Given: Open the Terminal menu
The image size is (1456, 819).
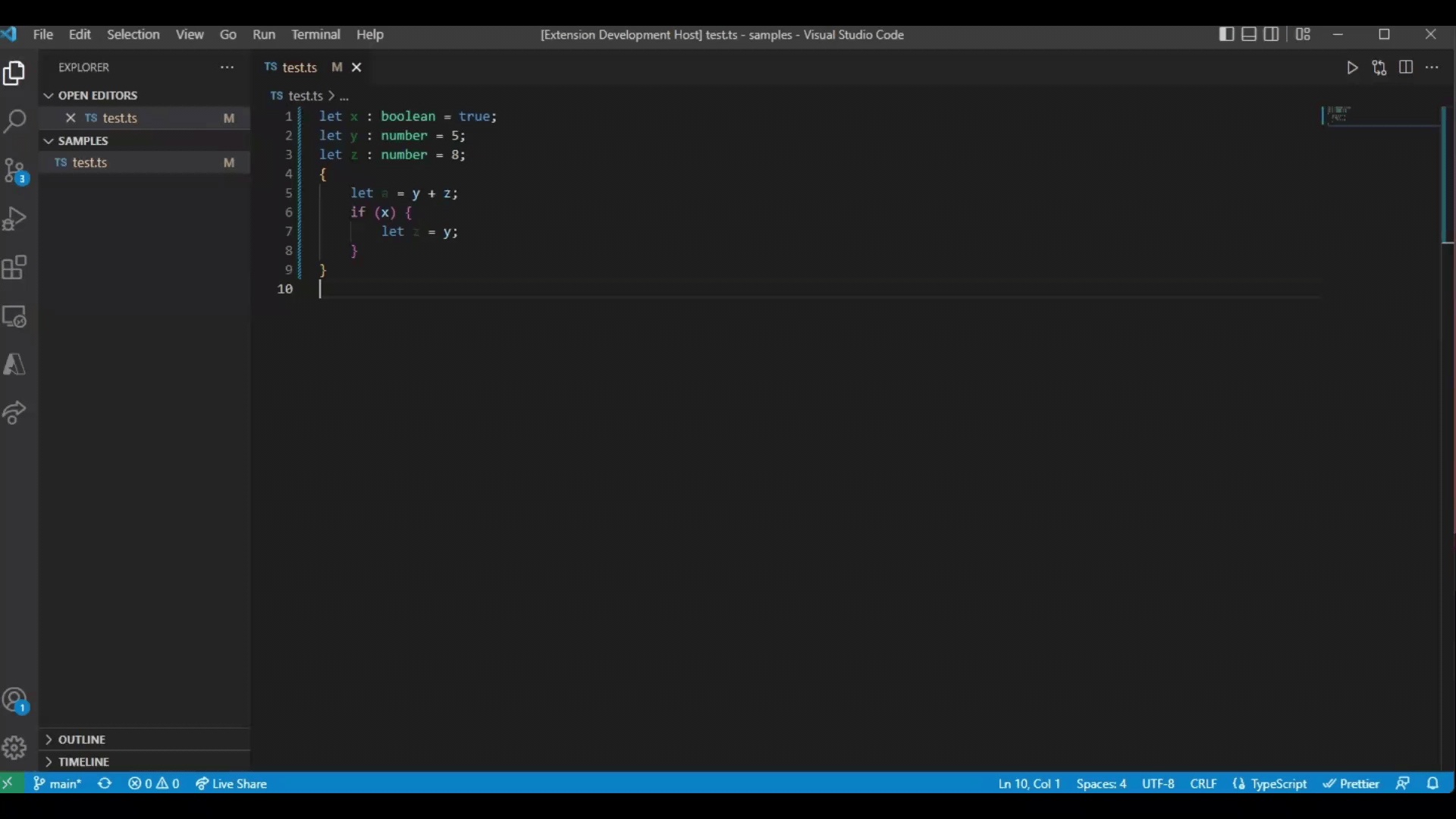Looking at the screenshot, I should (x=317, y=34).
